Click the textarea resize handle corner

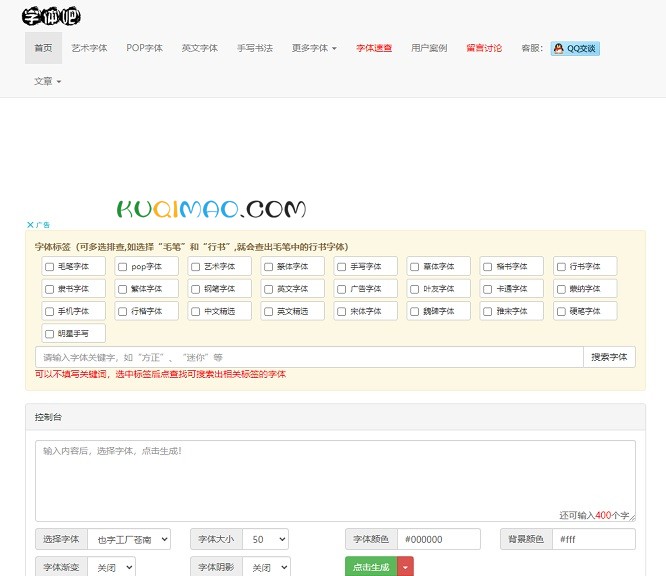tap(632, 518)
